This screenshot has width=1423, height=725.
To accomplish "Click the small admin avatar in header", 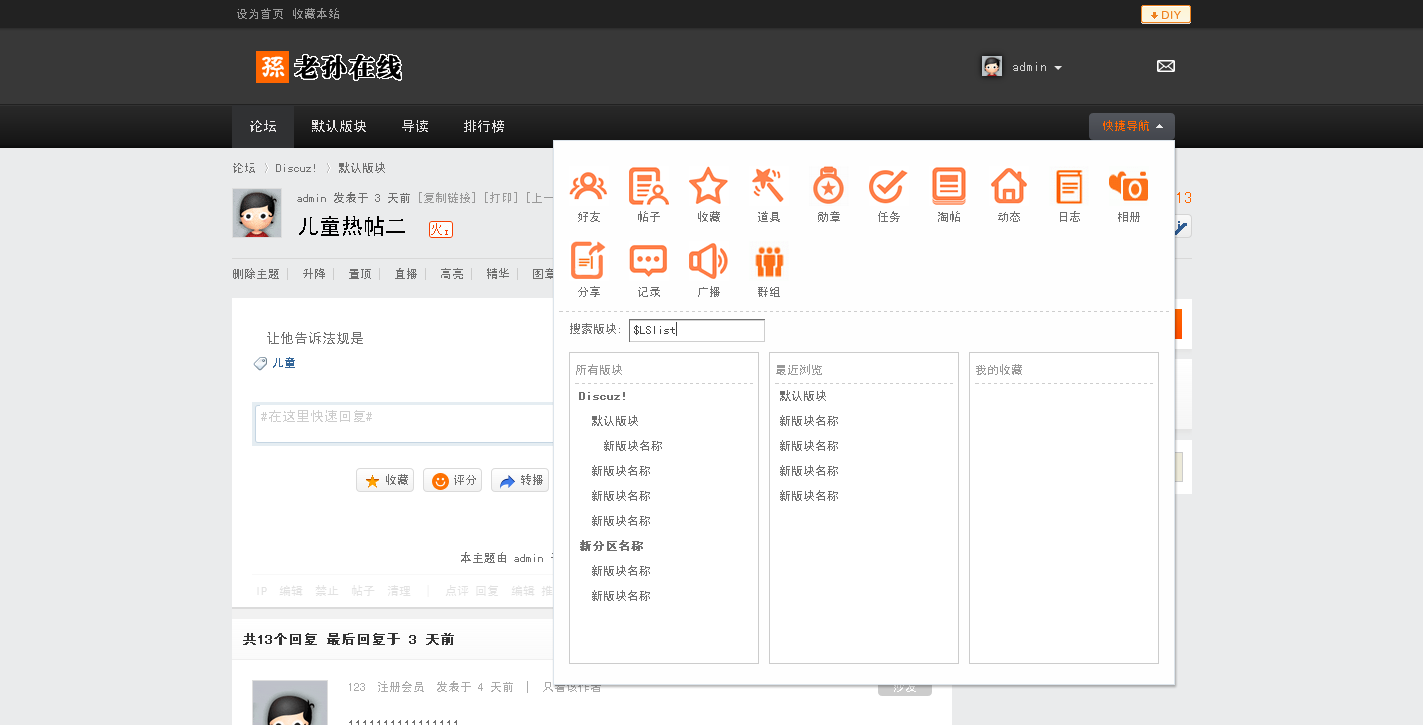I will 991,66.
